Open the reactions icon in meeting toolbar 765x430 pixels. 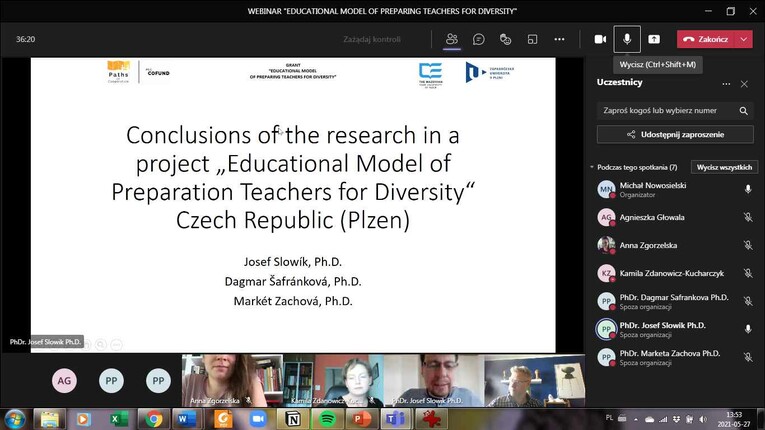(x=506, y=39)
